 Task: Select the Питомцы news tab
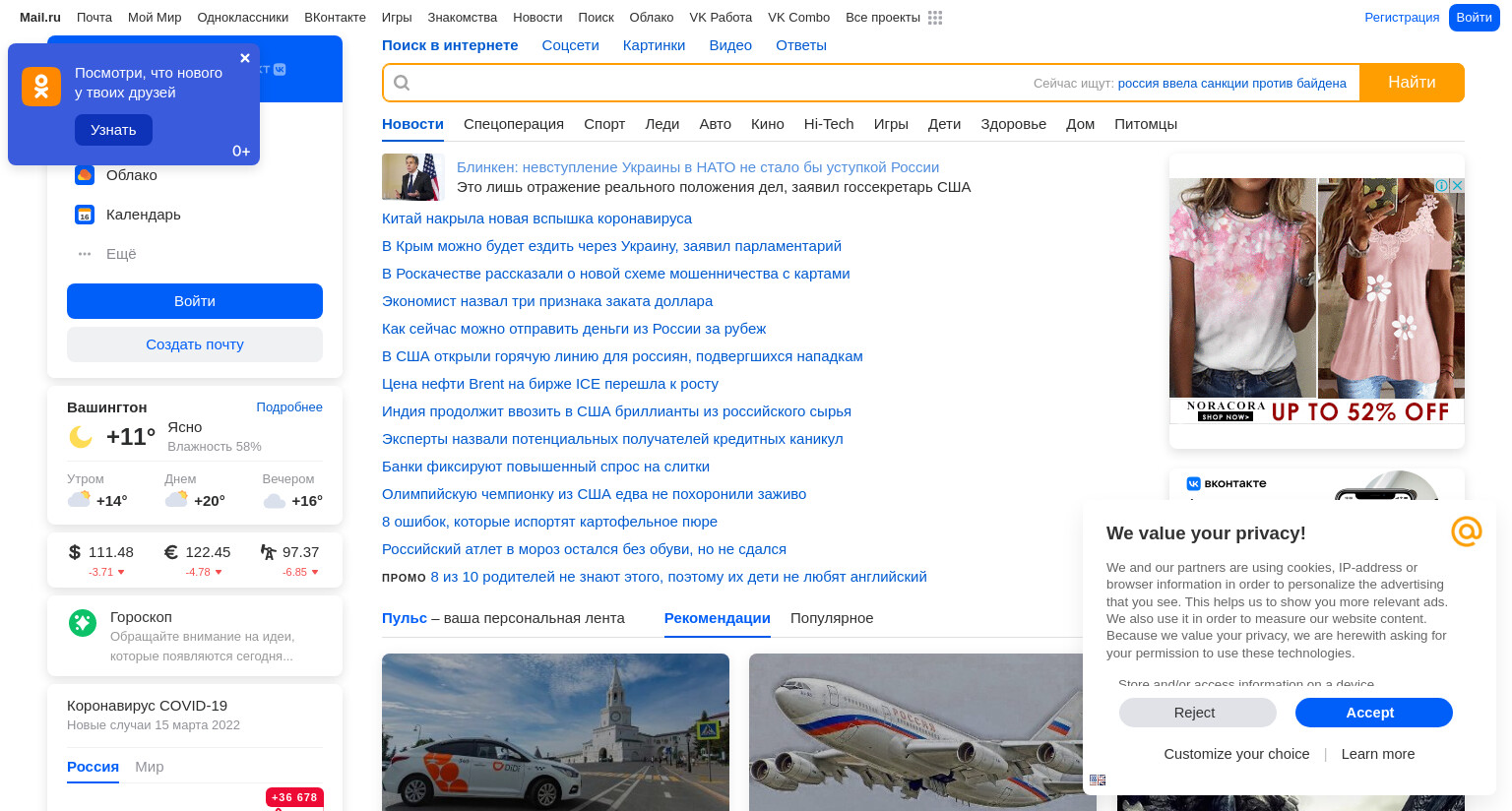pos(1146,124)
